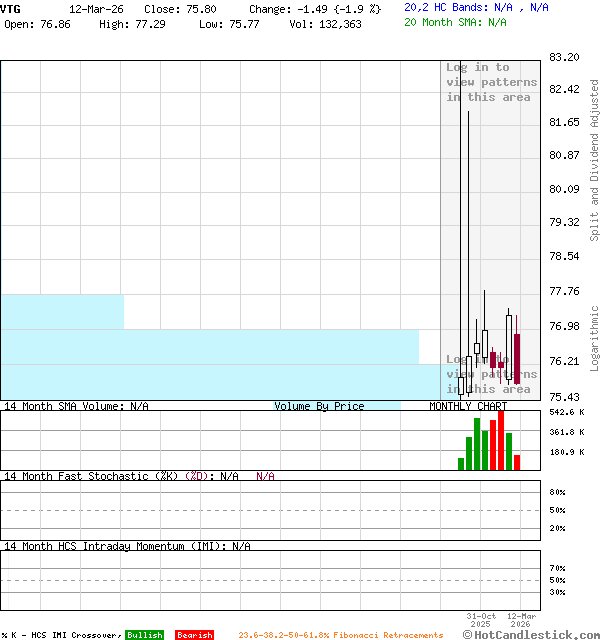Click the Volume By Price label
Image resolution: width=600 pixels, height=640 pixels.
point(319,406)
